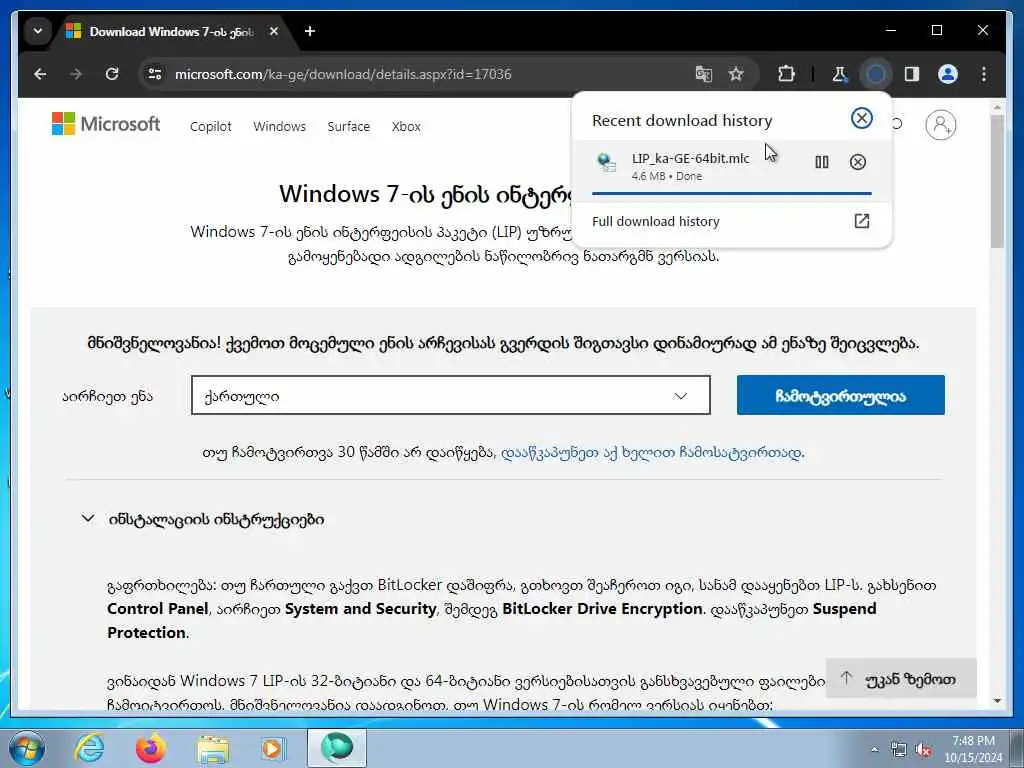1024x768 pixels.
Task: Open the Surface menu item
Action: point(349,127)
